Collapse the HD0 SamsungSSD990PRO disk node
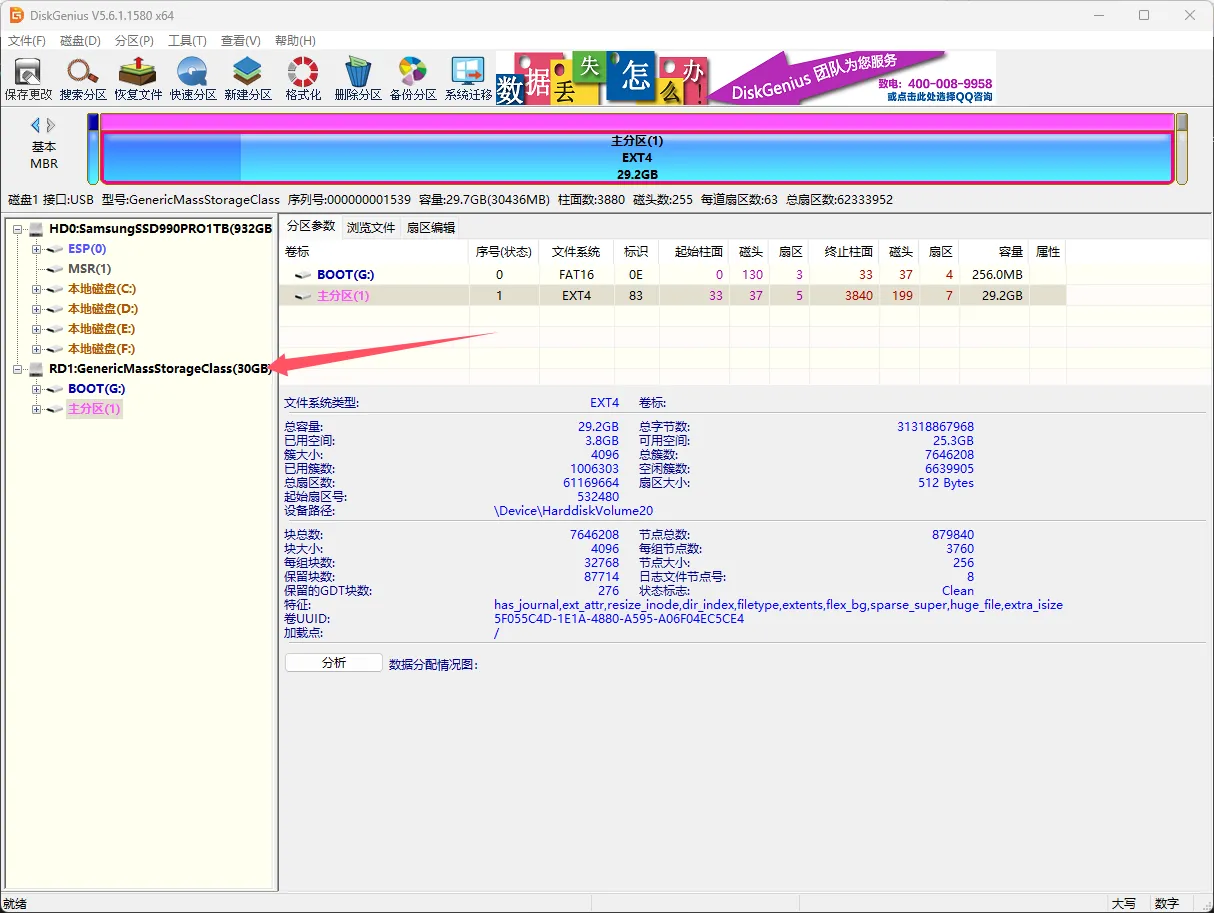Screen dimensions: 1214x913 (x=18, y=229)
